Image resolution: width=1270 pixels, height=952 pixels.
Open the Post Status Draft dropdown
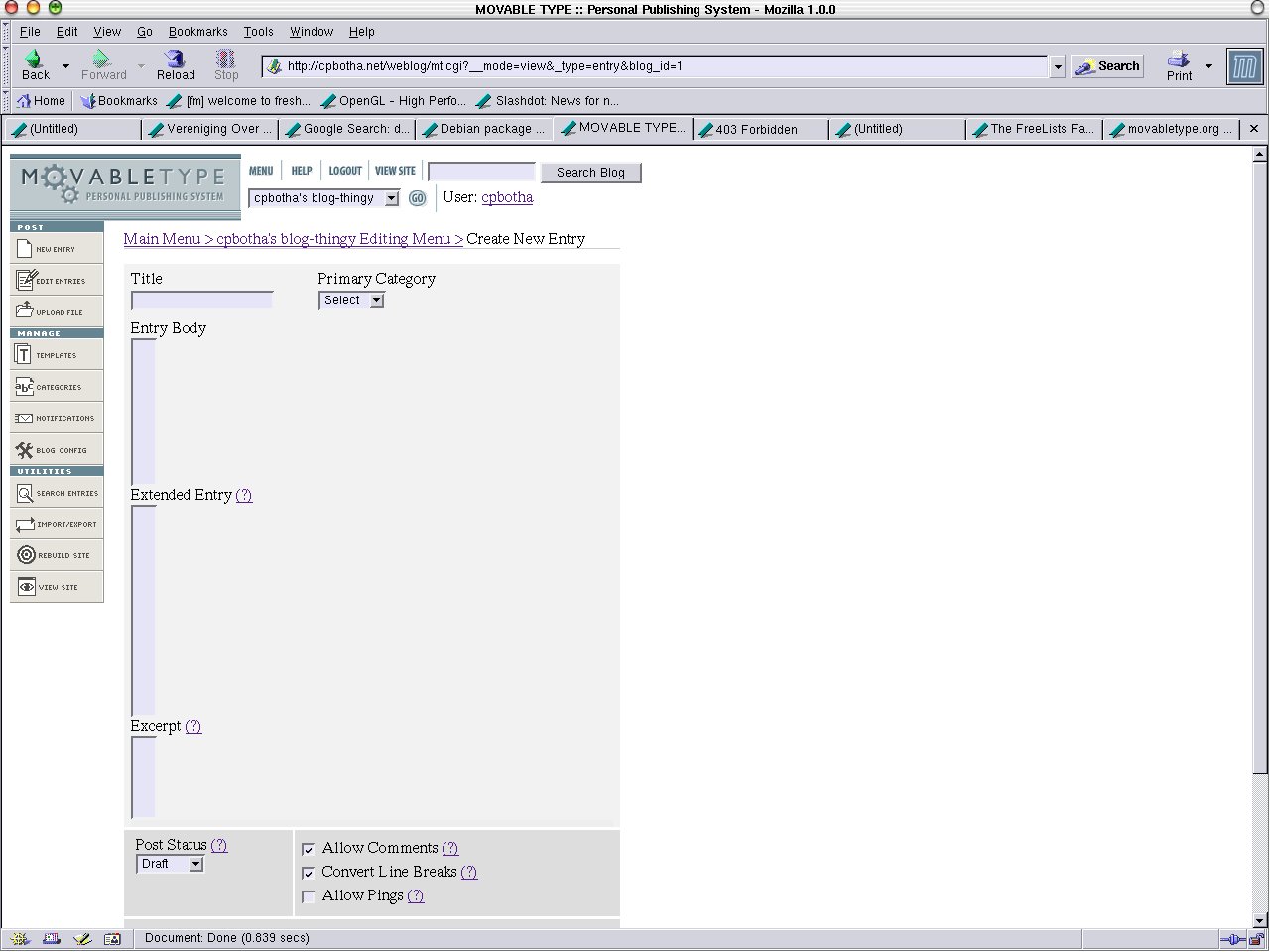click(170, 864)
